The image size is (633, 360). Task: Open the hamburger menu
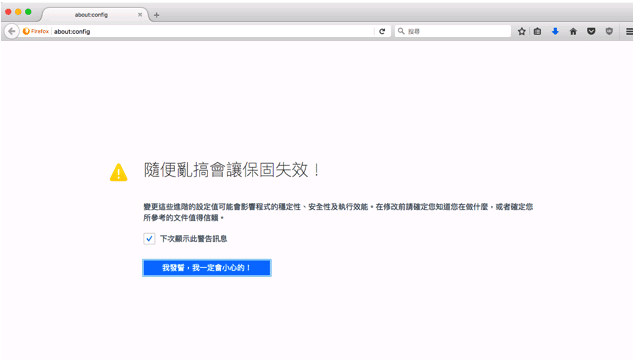pyautogui.click(x=629, y=31)
